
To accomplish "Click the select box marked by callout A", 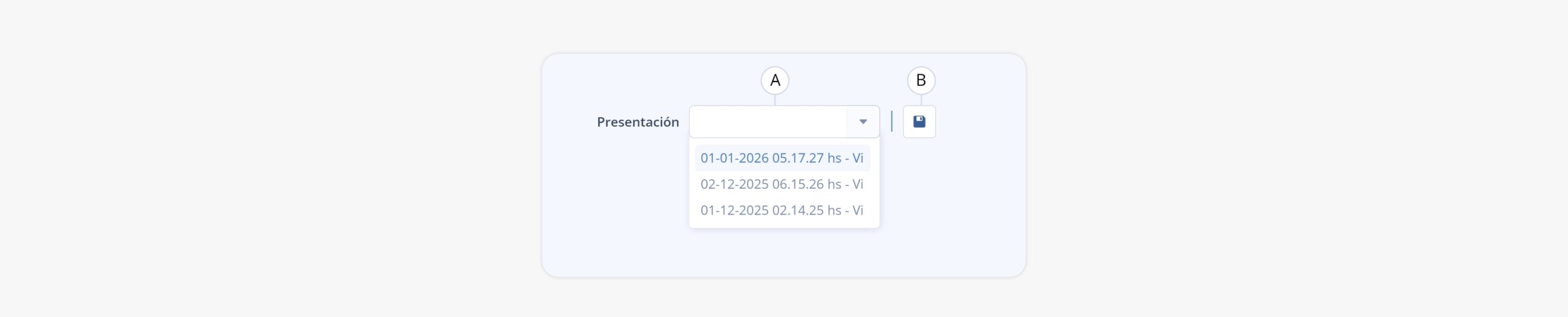I will pos(784,121).
